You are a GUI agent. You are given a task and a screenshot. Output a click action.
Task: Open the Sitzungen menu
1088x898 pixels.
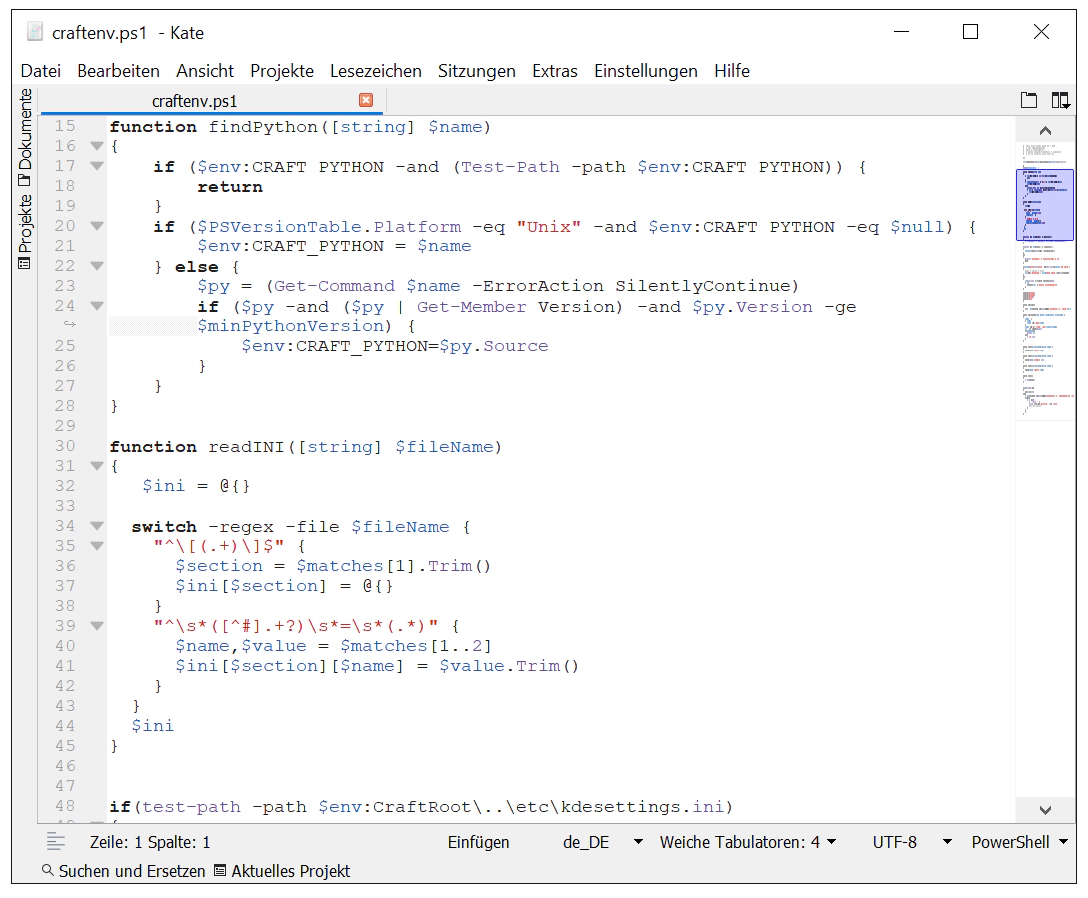coord(477,71)
